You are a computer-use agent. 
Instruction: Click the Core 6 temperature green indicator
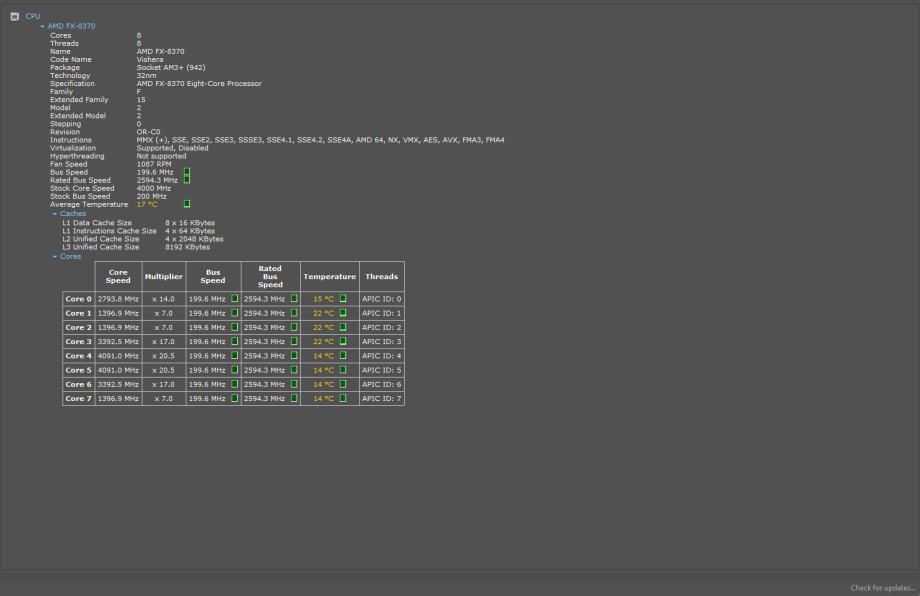click(x=343, y=384)
